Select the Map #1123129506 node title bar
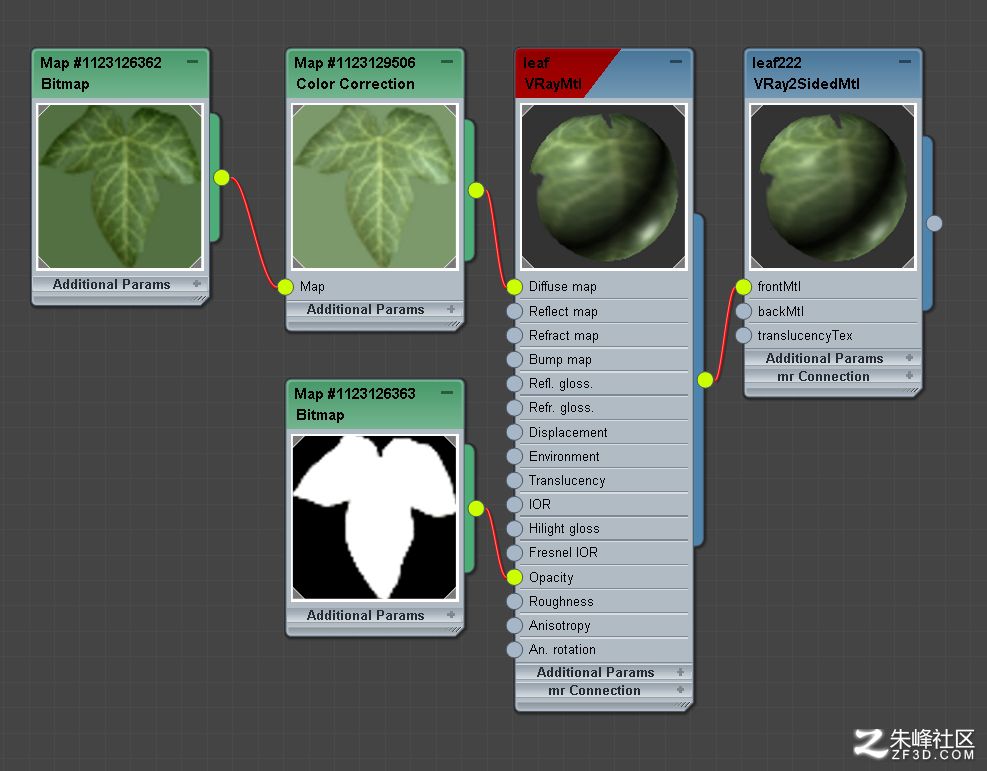Viewport: 987px width, 771px height. [x=375, y=73]
